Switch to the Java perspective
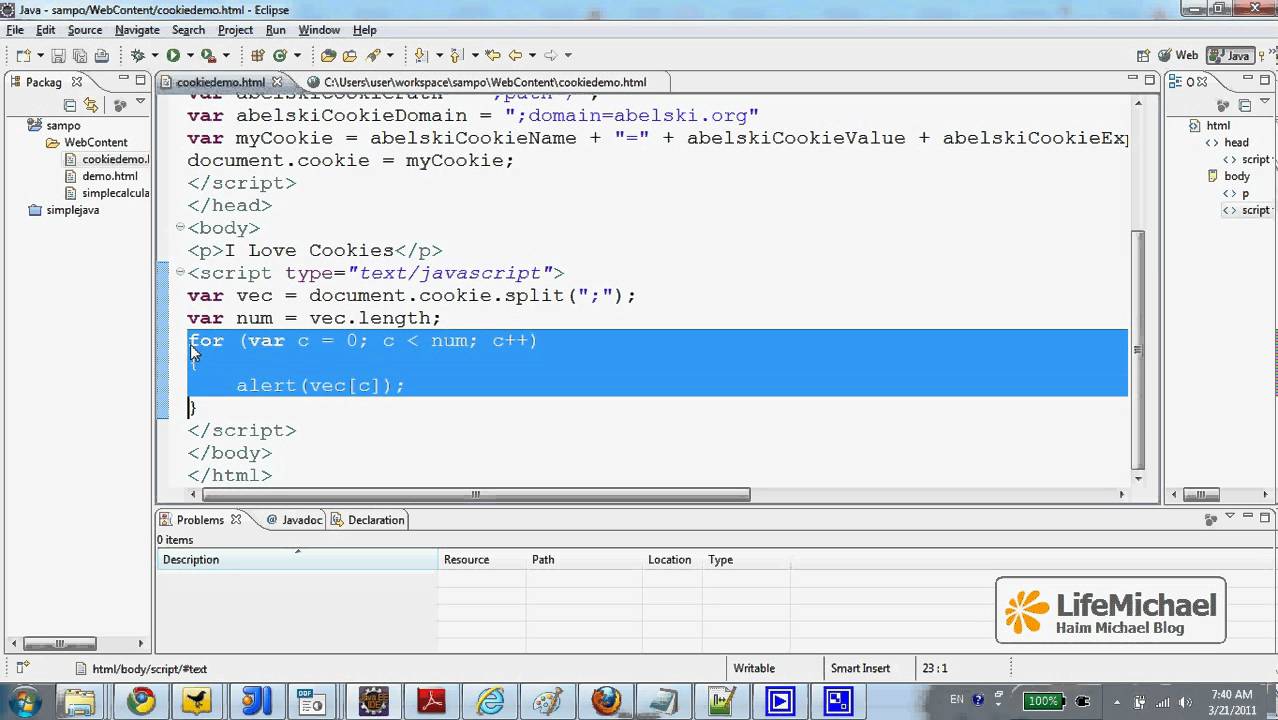The height and width of the screenshot is (720, 1278). point(1230,56)
